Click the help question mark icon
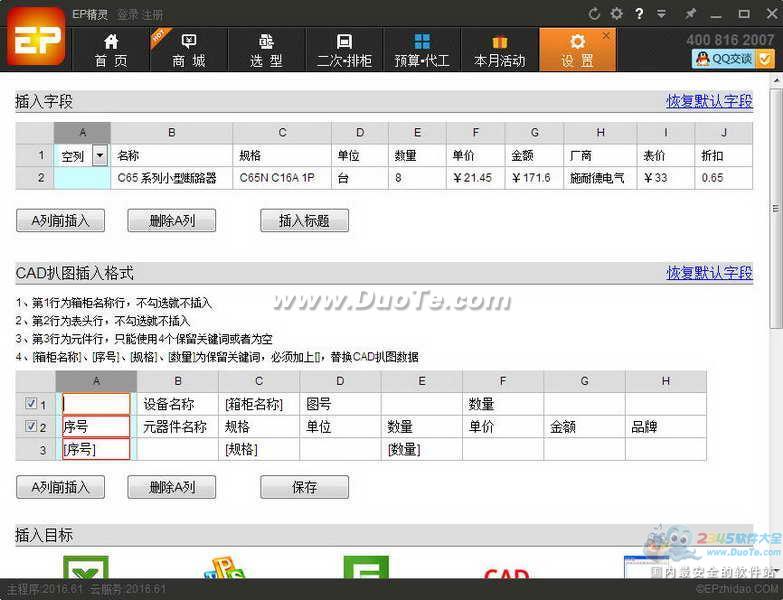783x600 pixels. click(639, 14)
